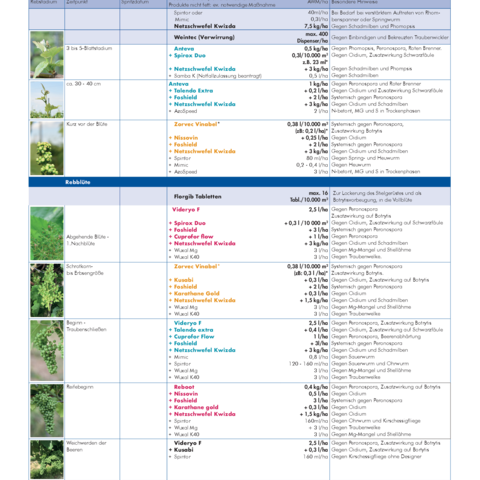This screenshot has height=480, width=480.
Task: Click the 'Florgib Tabletten' product name
Action: pyautogui.click(x=197, y=197)
